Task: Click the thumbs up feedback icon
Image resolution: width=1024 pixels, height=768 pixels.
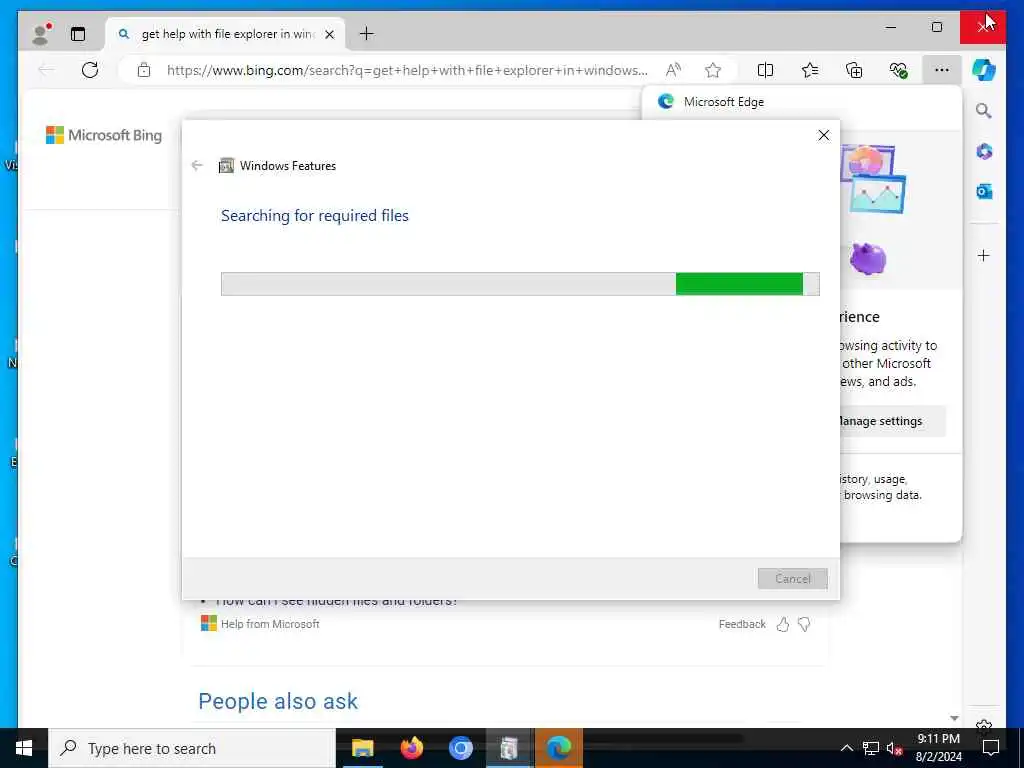Action: click(x=783, y=624)
